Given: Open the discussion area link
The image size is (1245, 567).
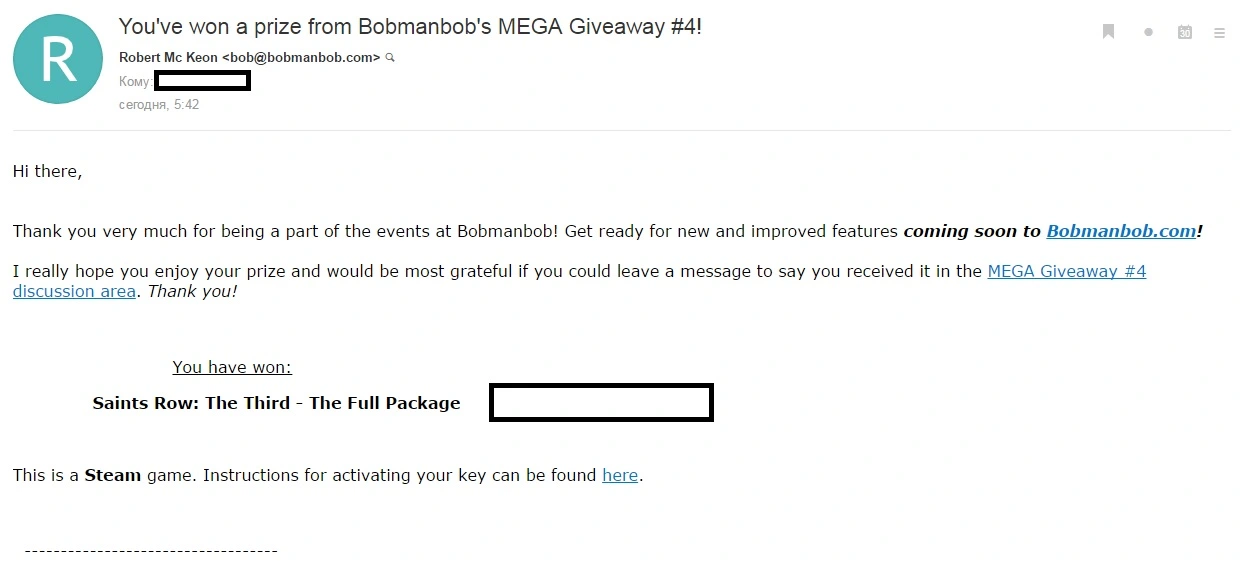Looking at the screenshot, I should point(74,292).
